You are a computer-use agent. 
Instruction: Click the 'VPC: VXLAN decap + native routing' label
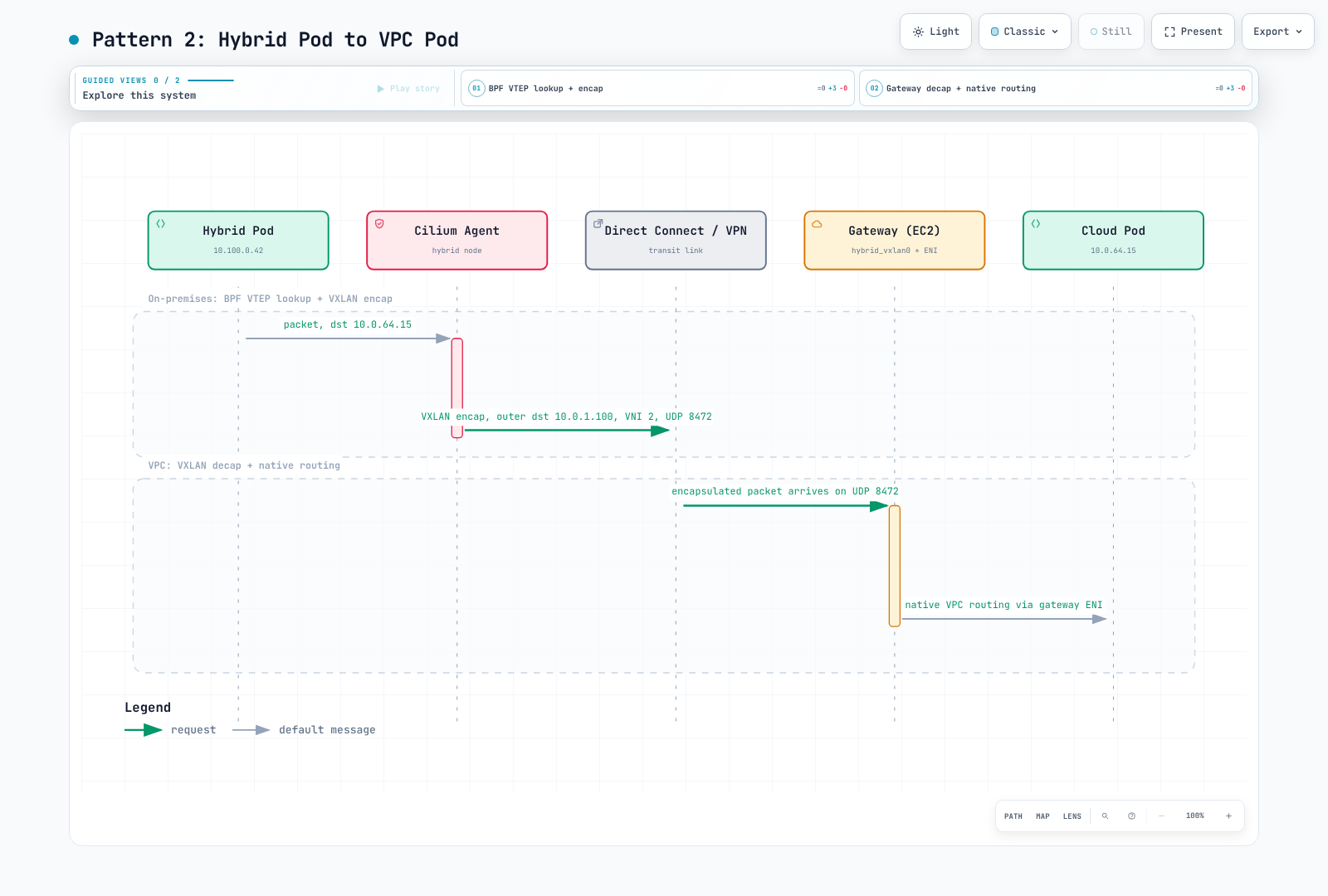point(244,465)
